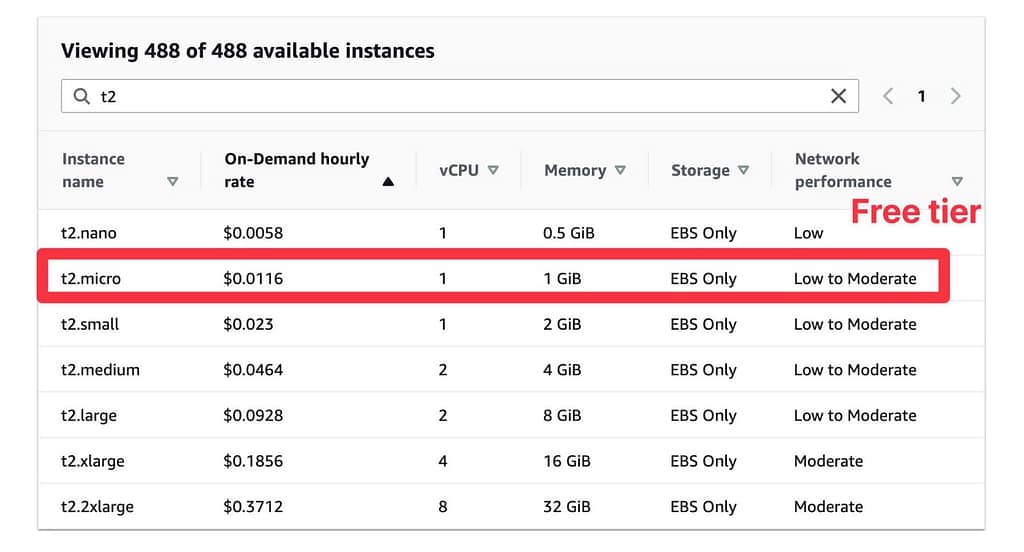Sort by Storage column arrow
This screenshot has height=552, width=1024.
pos(743,170)
